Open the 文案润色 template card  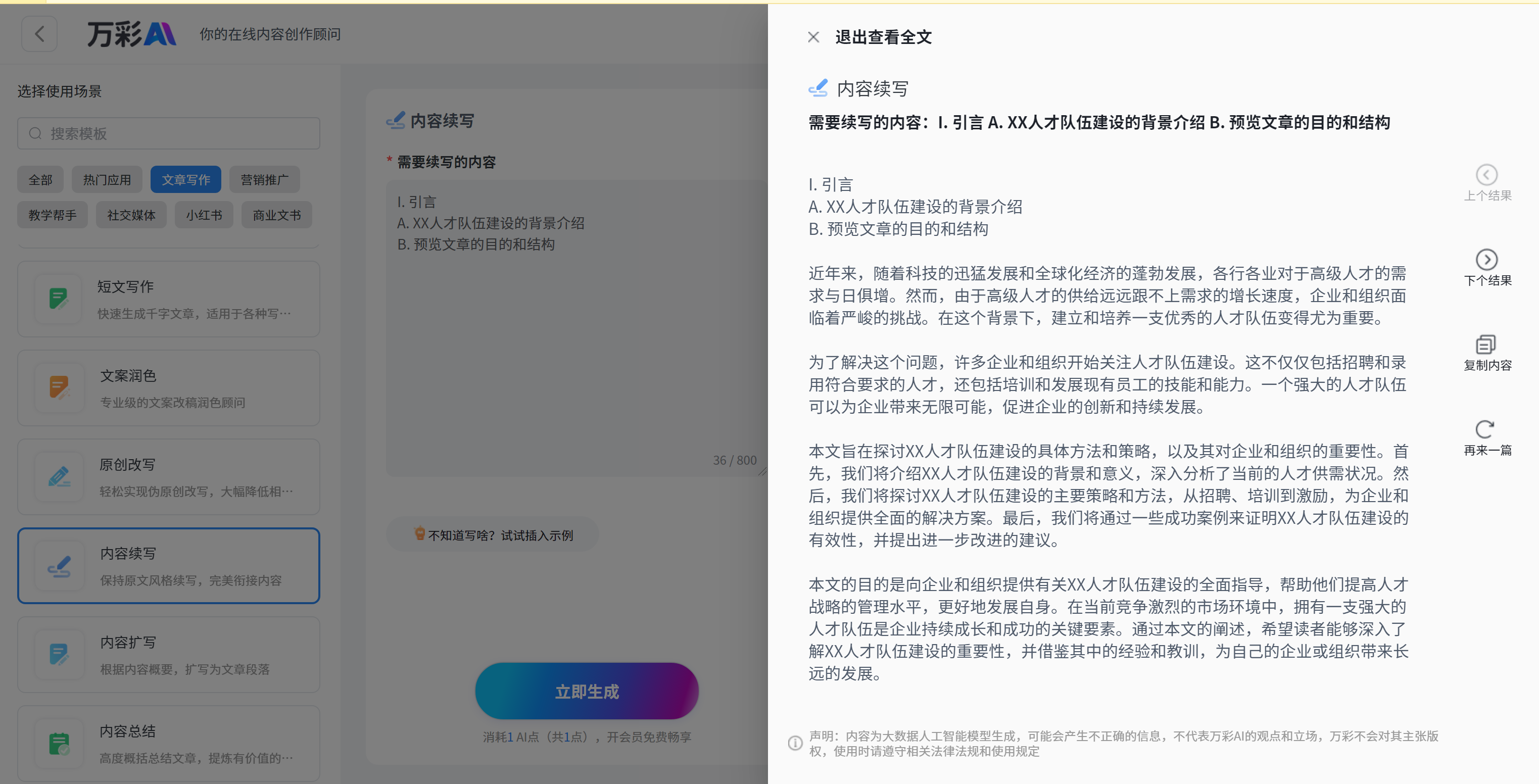168,388
